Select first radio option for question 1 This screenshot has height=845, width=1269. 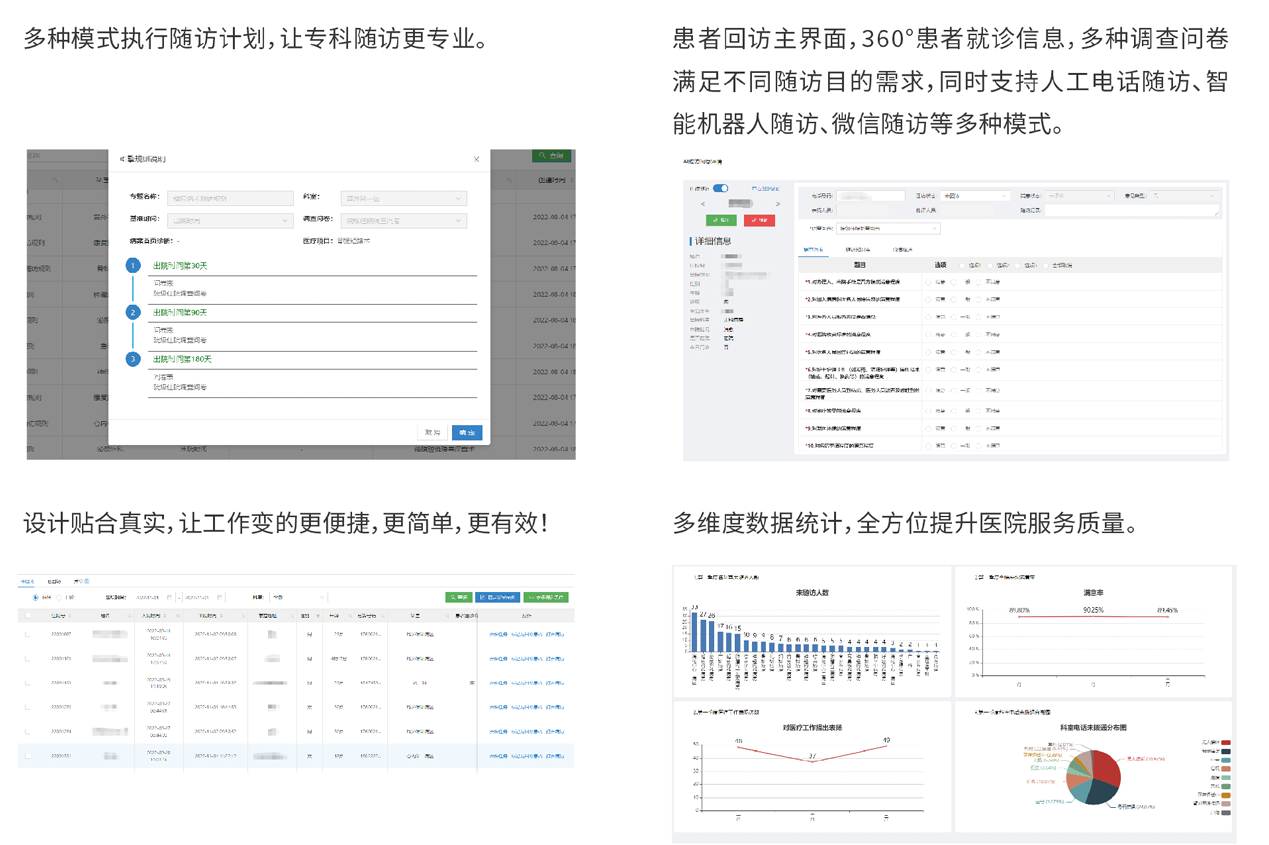coord(928,282)
